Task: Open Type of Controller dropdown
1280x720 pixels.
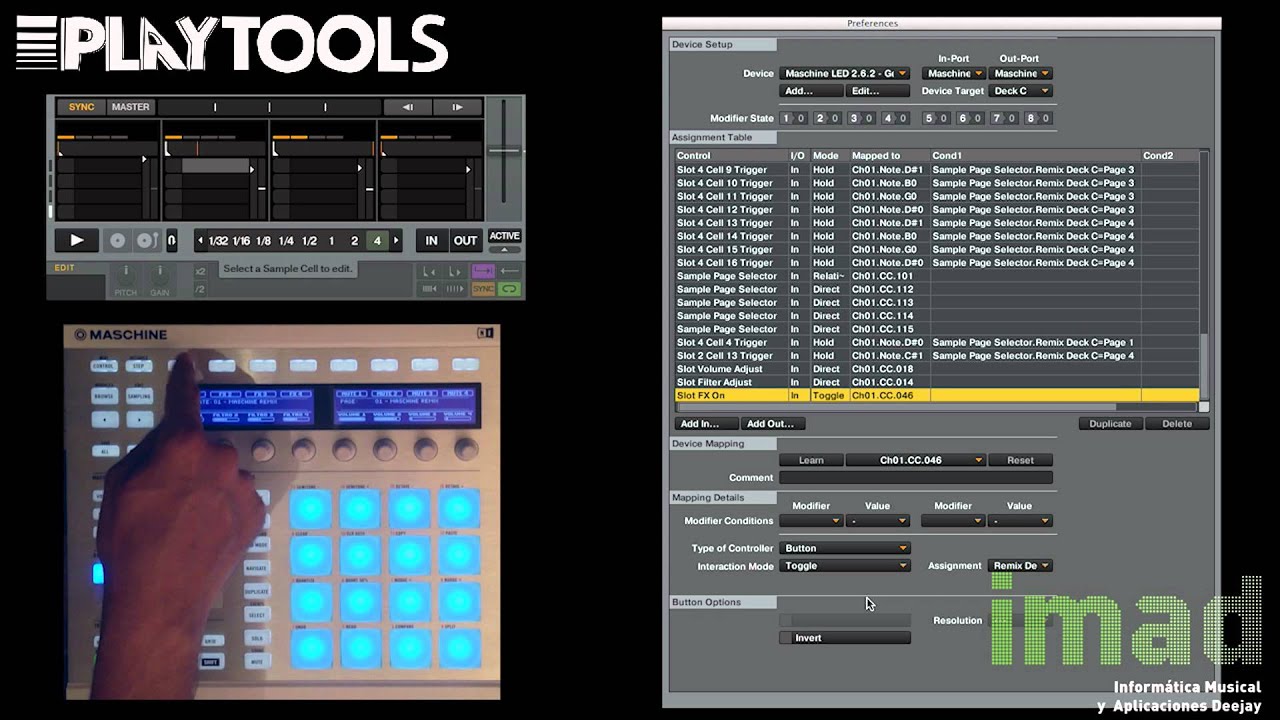Action: click(845, 548)
